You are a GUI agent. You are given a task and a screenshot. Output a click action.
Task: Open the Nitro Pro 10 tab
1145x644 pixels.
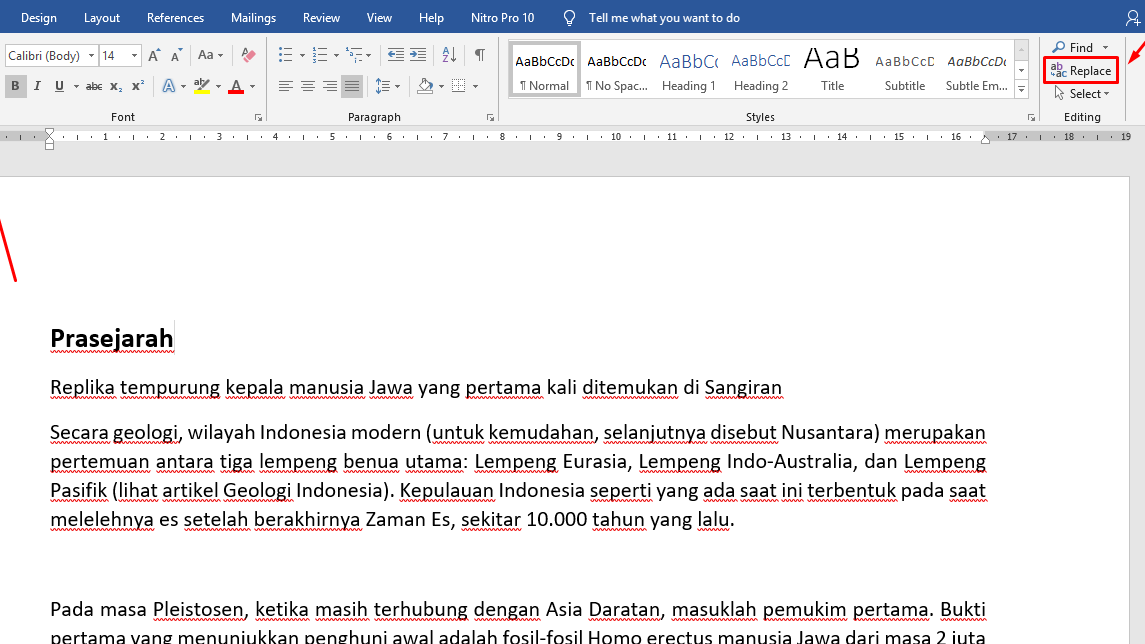pyautogui.click(x=502, y=18)
